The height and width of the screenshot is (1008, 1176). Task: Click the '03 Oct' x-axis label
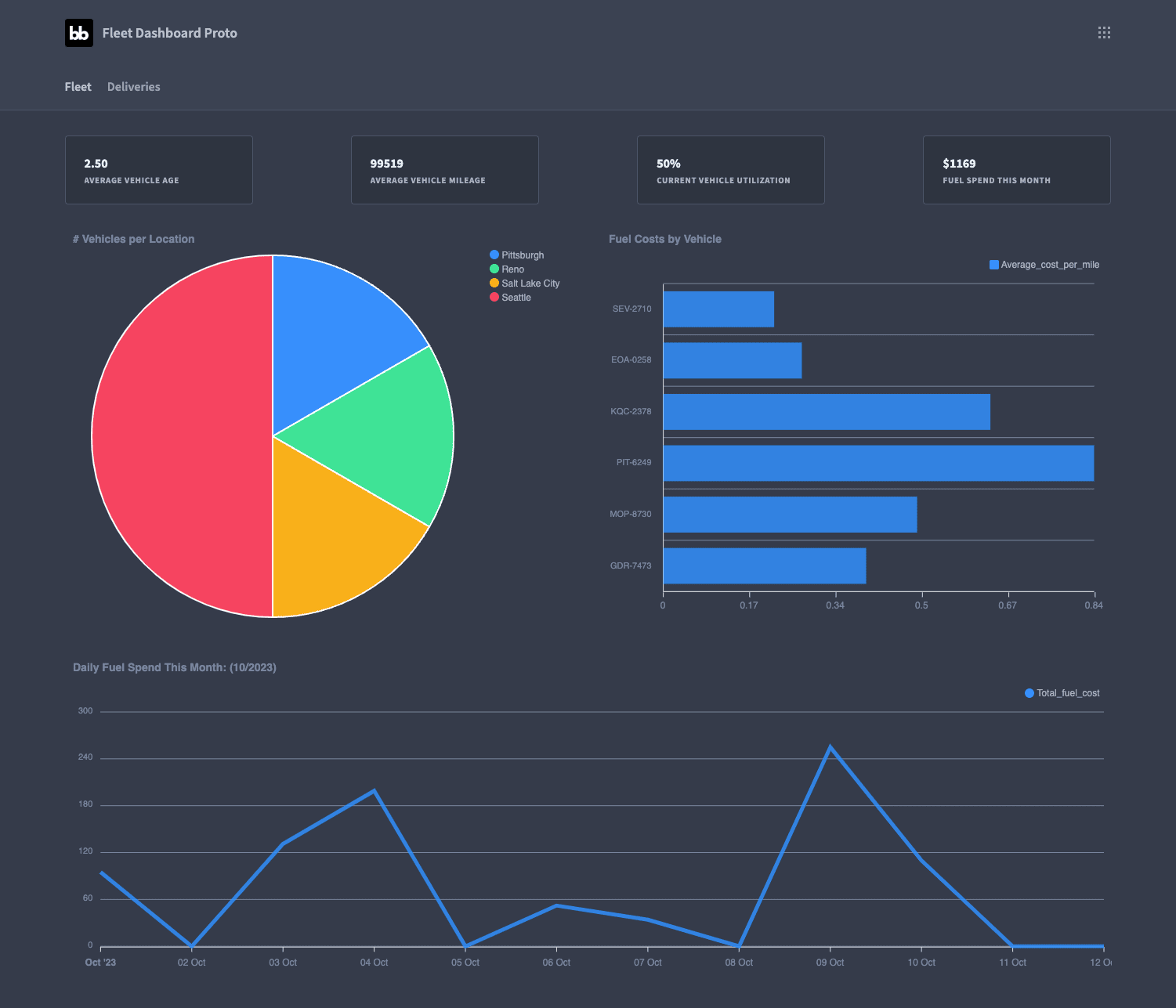click(x=283, y=963)
